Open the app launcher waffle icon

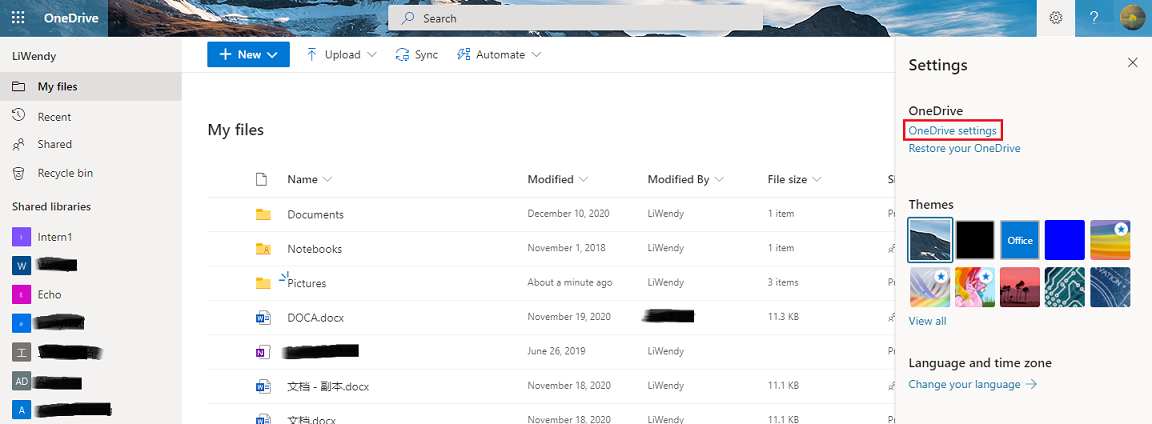click(x=18, y=18)
